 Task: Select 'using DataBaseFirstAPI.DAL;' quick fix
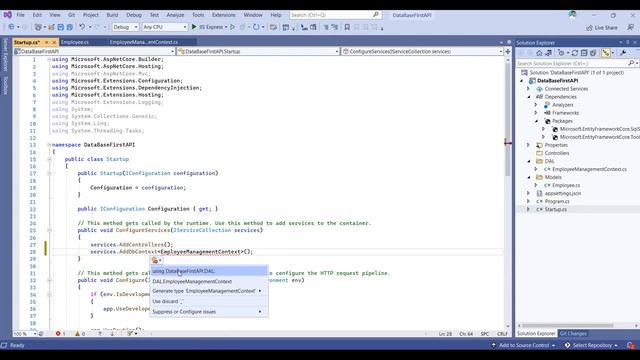click(x=209, y=271)
